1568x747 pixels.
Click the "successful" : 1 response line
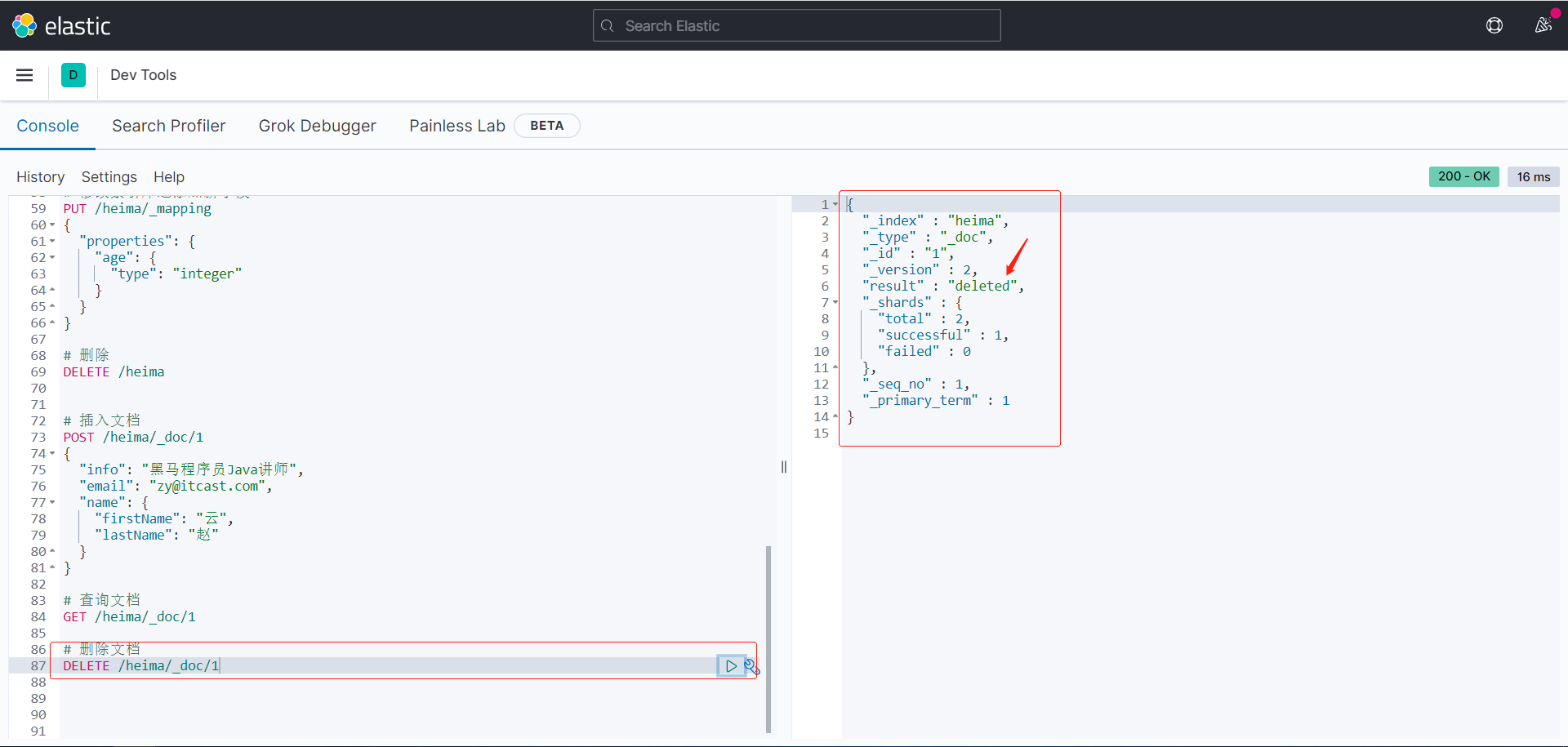943,336
